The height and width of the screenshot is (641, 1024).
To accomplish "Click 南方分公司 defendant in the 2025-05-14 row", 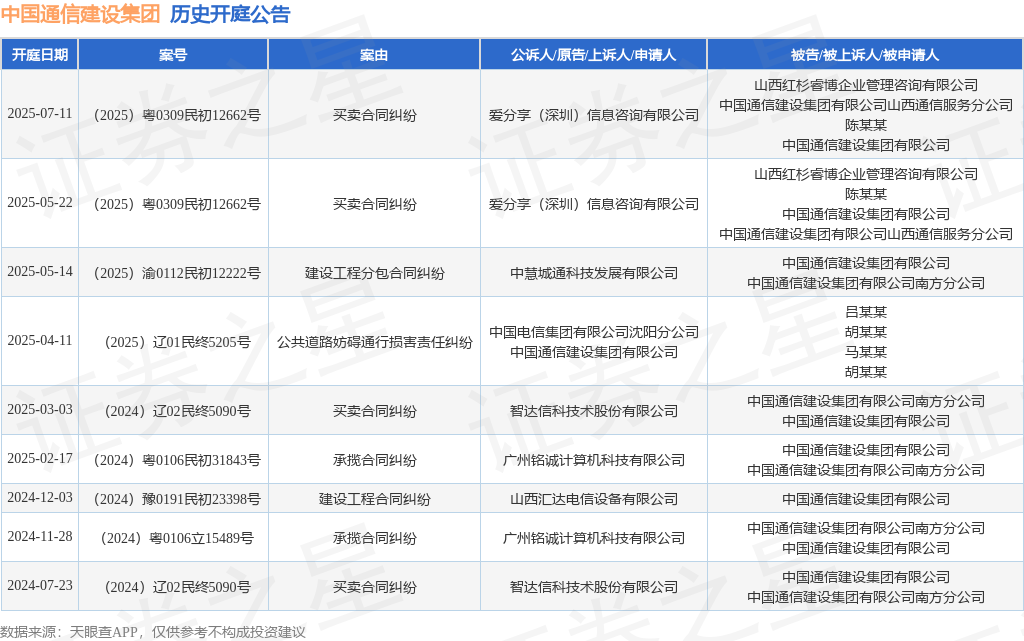I will pyautogui.click(x=866, y=283).
